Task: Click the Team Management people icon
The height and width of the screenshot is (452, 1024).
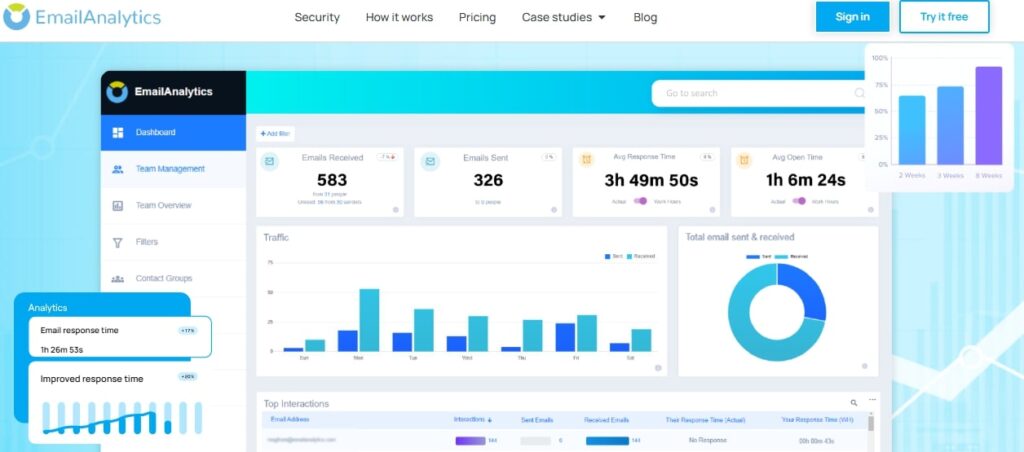Action: 118,169
